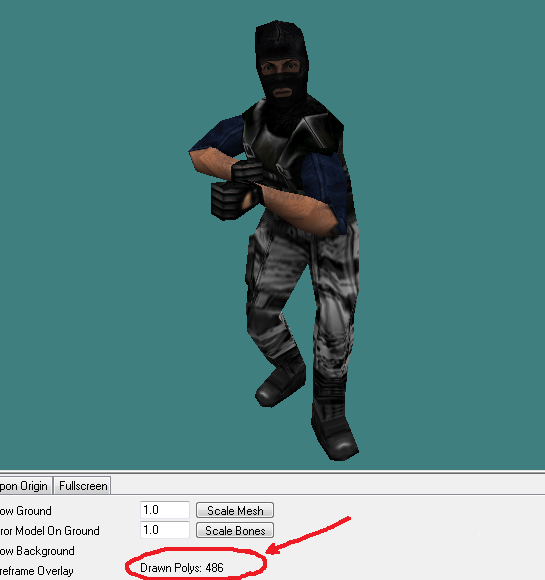Toggle the Show Background option
The height and width of the screenshot is (580, 545).
(37, 551)
